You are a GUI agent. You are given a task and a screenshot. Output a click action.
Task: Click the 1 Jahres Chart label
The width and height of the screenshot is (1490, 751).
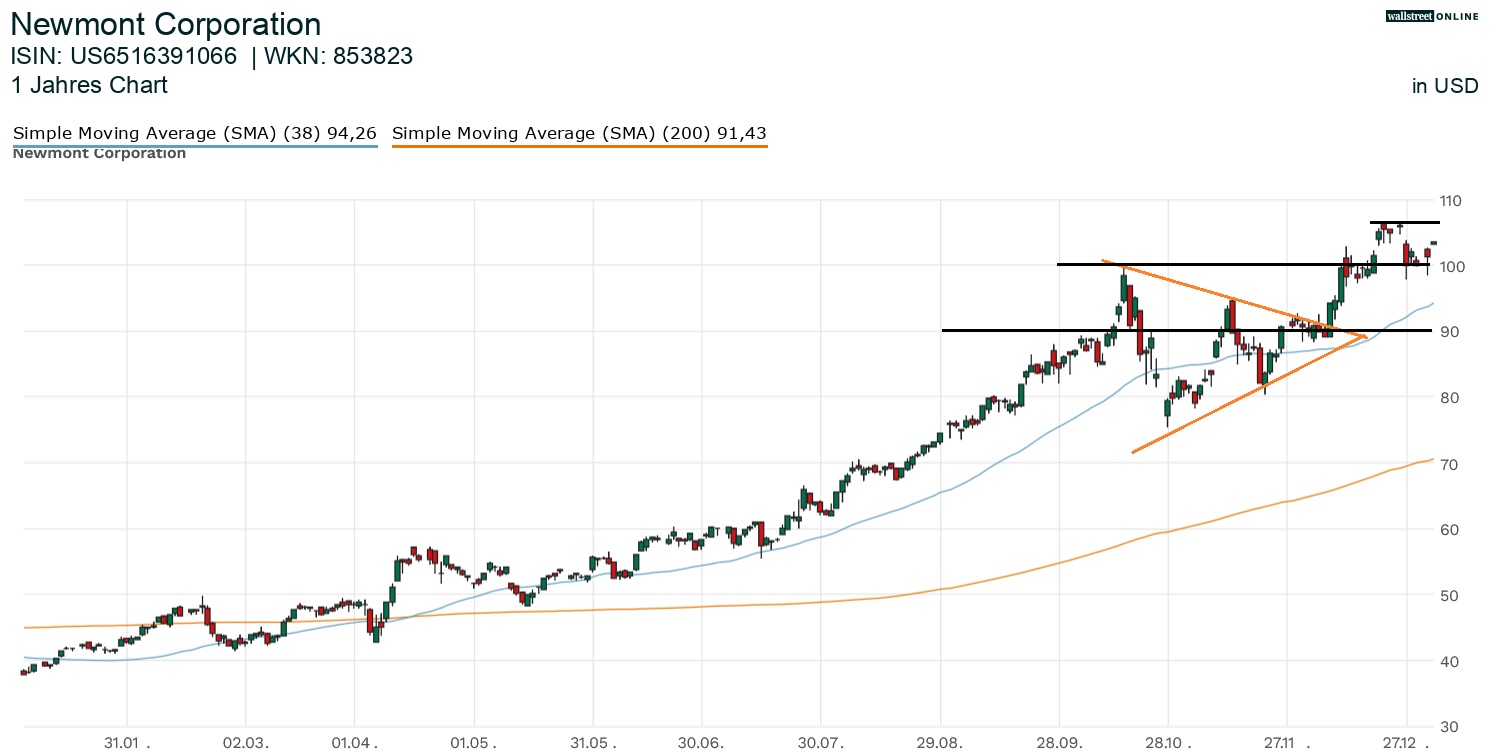(90, 86)
